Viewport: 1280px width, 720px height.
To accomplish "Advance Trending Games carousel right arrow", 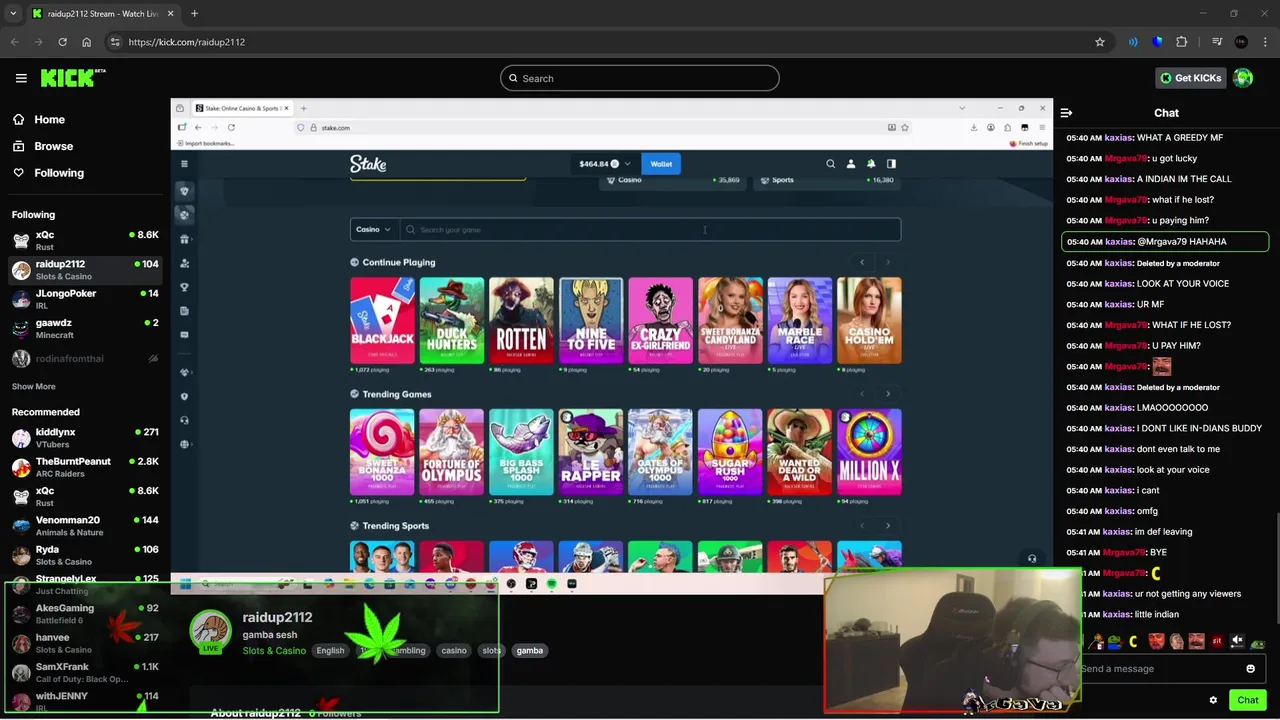I will [887, 394].
